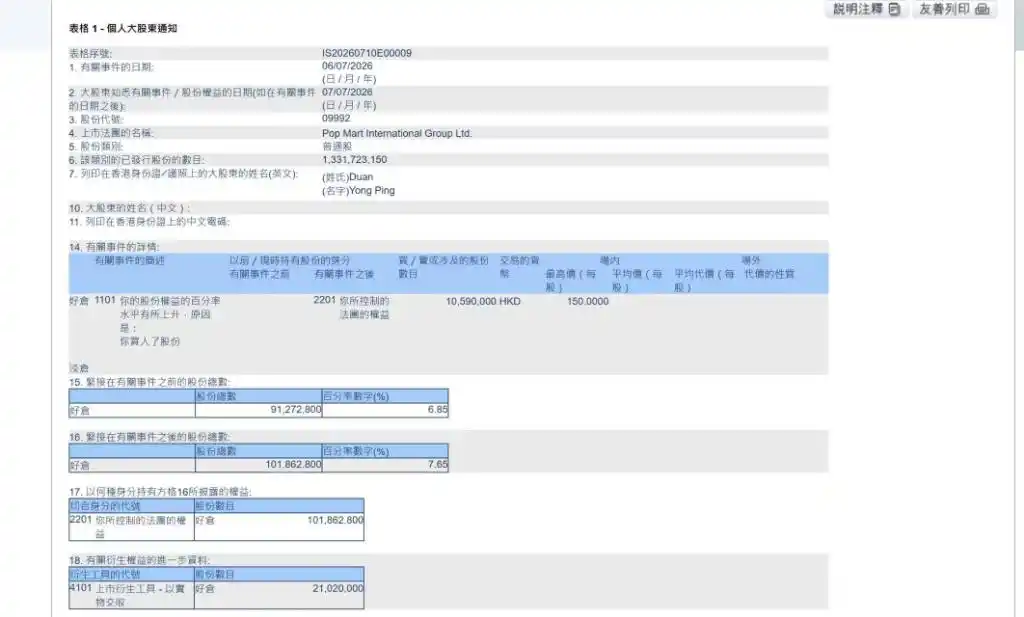
Task: Click the 18. 有關衍生權益的進一步資料 heading
Action: point(139,560)
